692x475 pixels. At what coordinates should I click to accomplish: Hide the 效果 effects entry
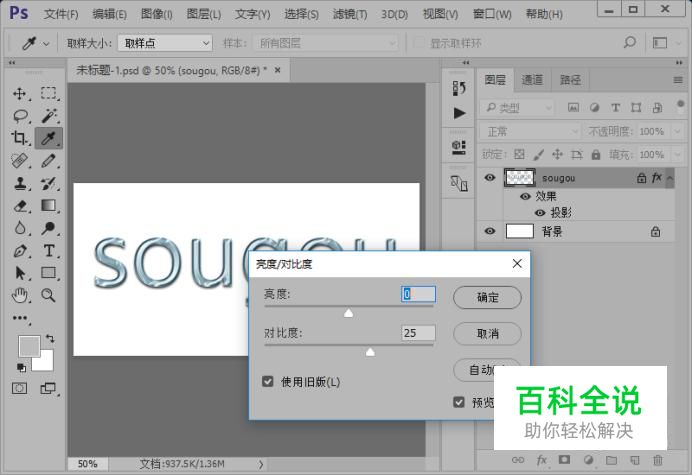click(x=525, y=196)
